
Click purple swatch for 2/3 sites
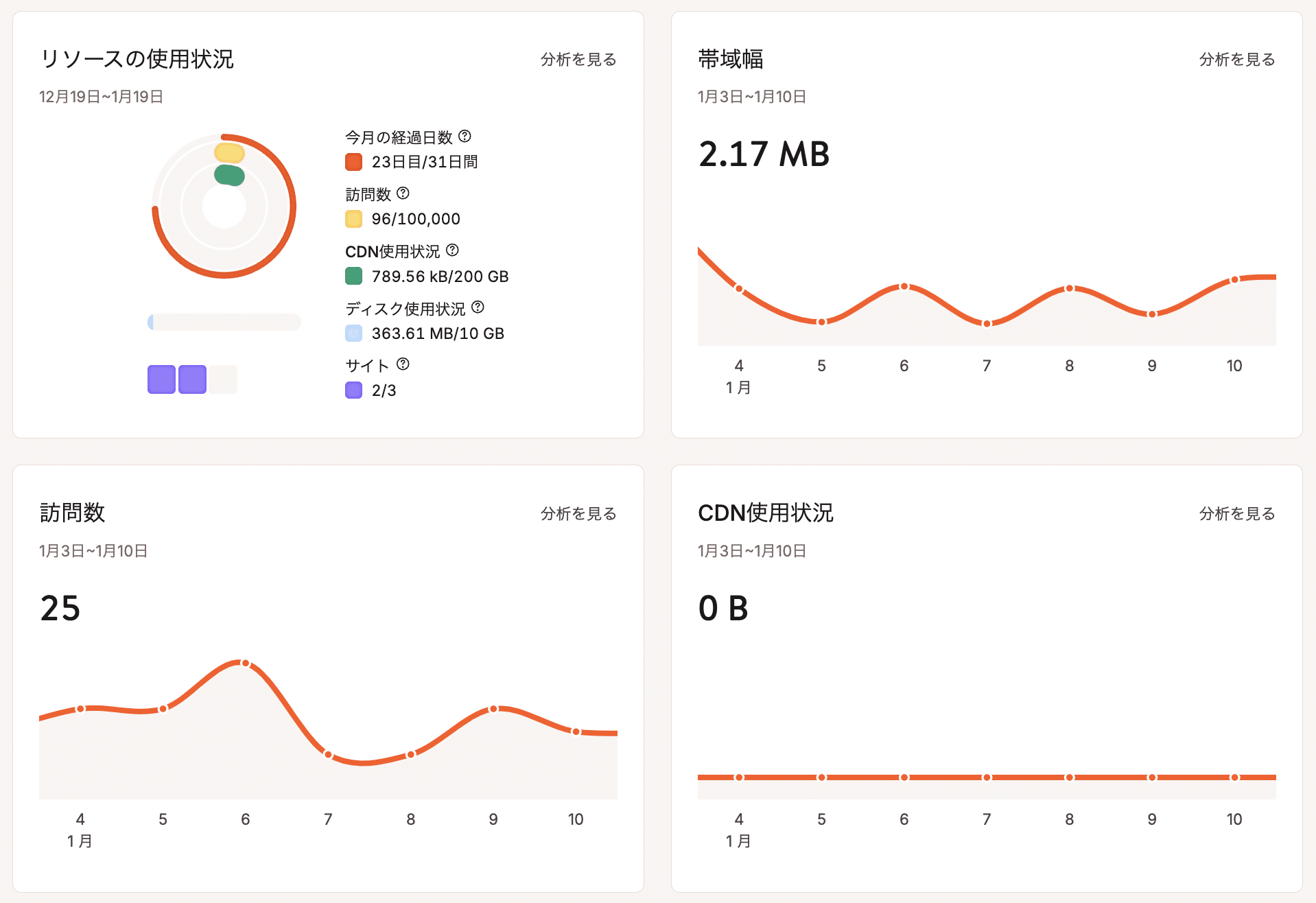pyautogui.click(x=353, y=390)
